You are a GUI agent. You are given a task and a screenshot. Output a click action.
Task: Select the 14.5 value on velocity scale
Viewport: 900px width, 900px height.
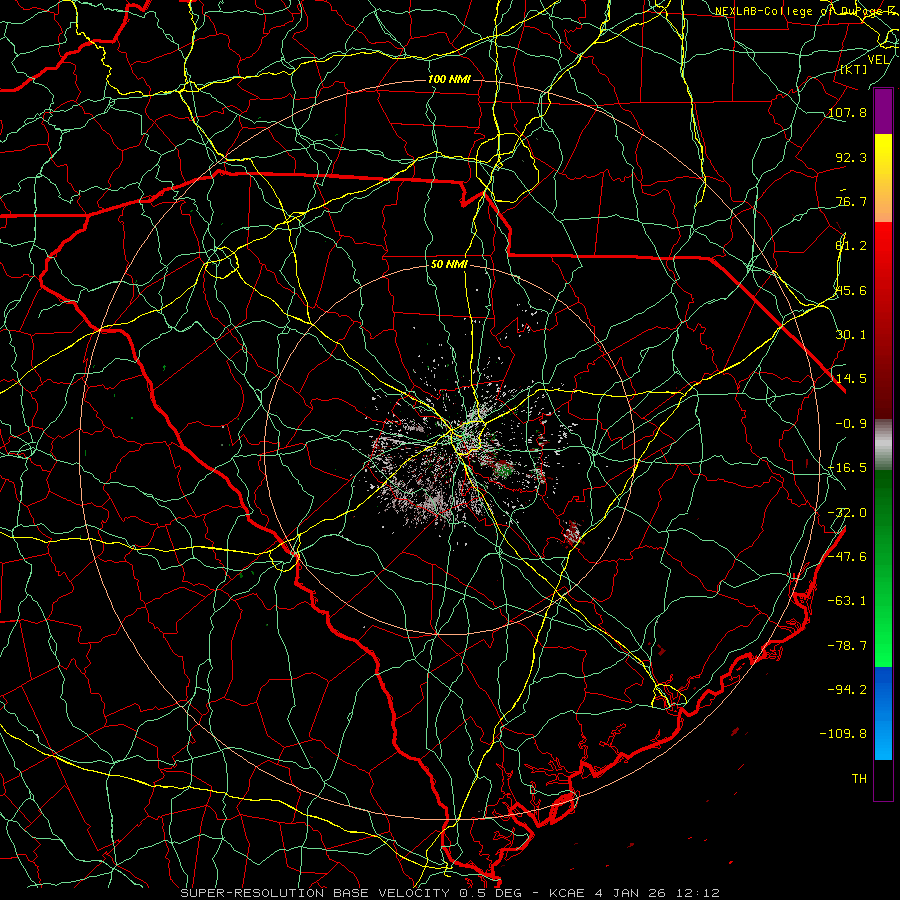coord(851,378)
